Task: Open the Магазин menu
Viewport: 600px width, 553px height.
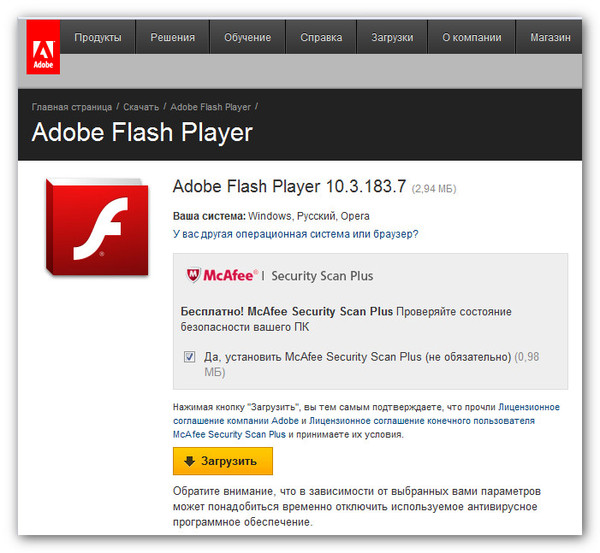Action: coord(550,37)
